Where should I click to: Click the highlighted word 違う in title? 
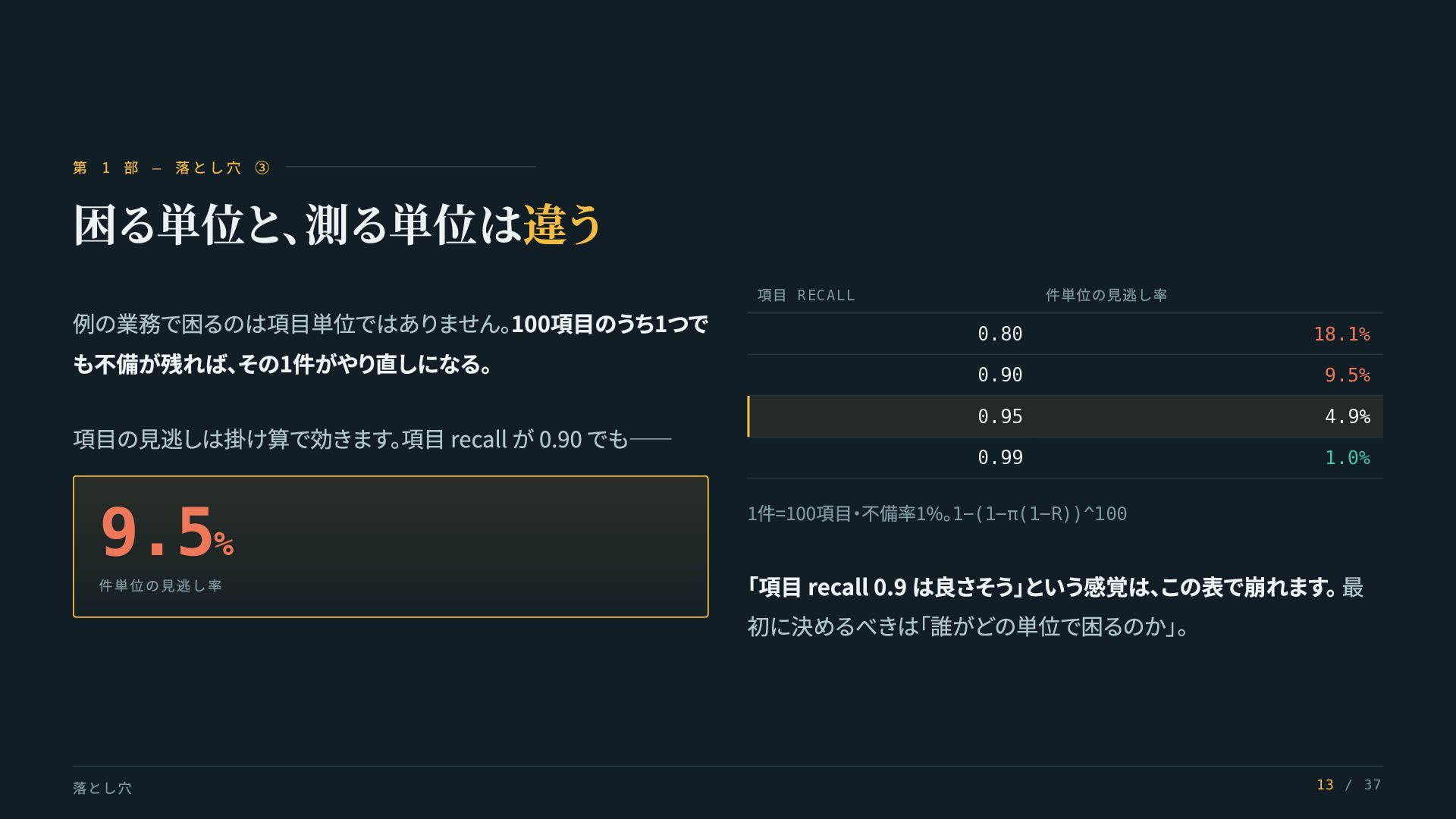pyautogui.click(x=563, y=224)
